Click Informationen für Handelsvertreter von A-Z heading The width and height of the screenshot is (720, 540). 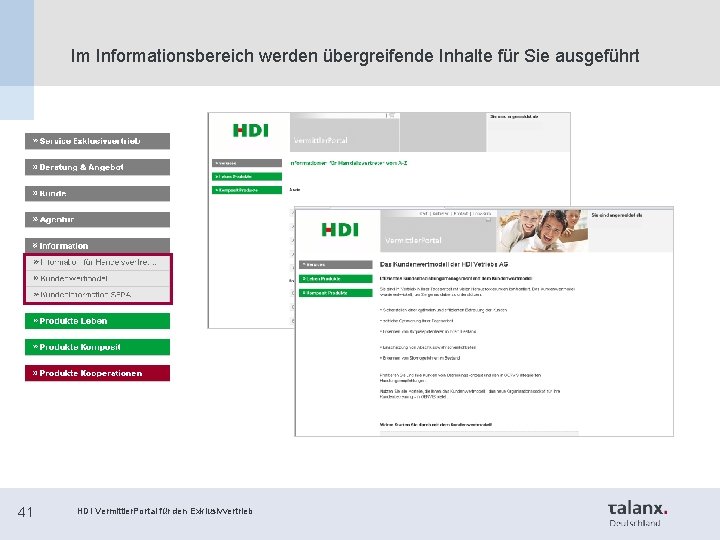349,163
